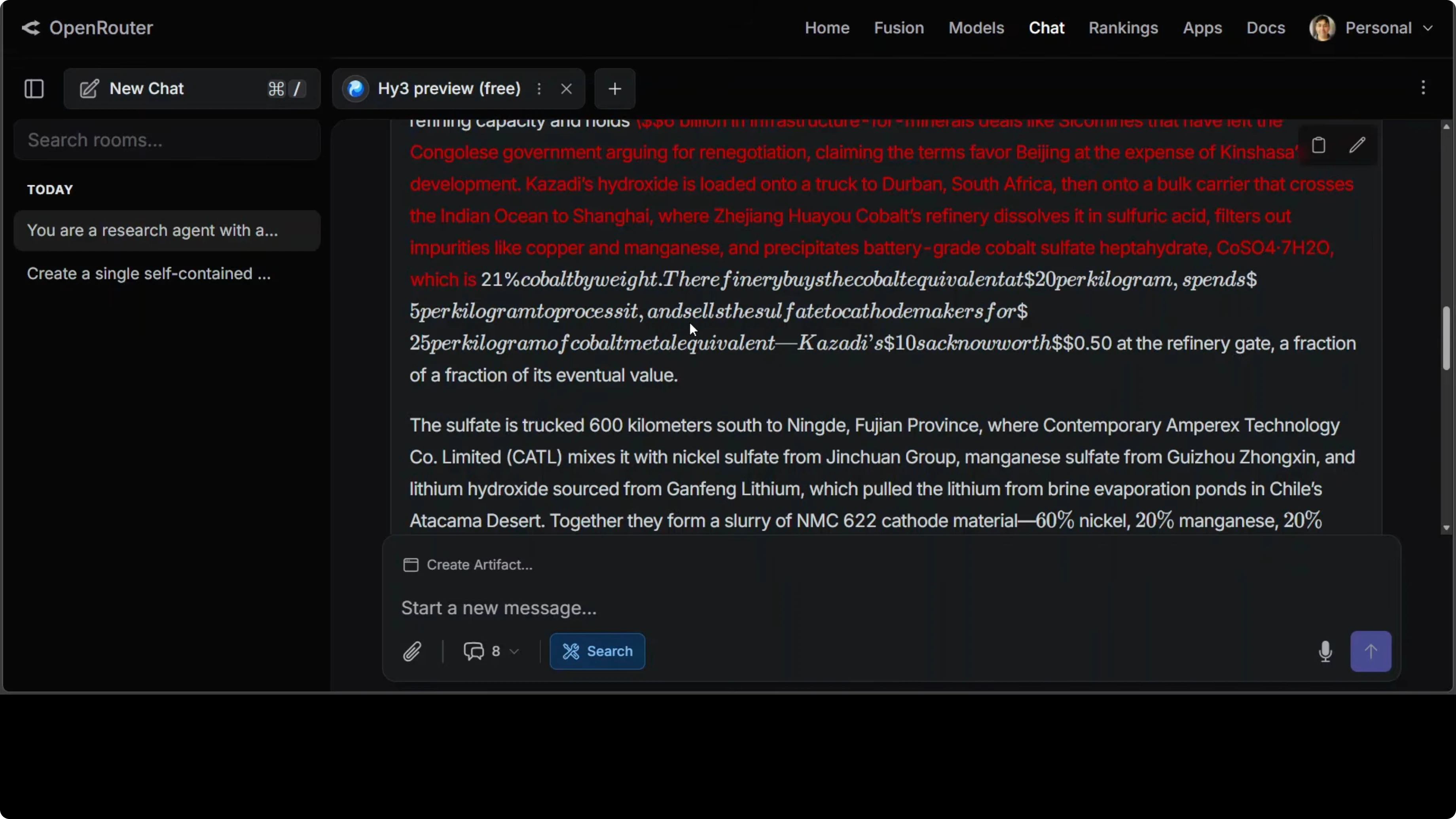Screen dimensions: 1456x819
Task: Go to the Models nav item
Action: point(976,28)
